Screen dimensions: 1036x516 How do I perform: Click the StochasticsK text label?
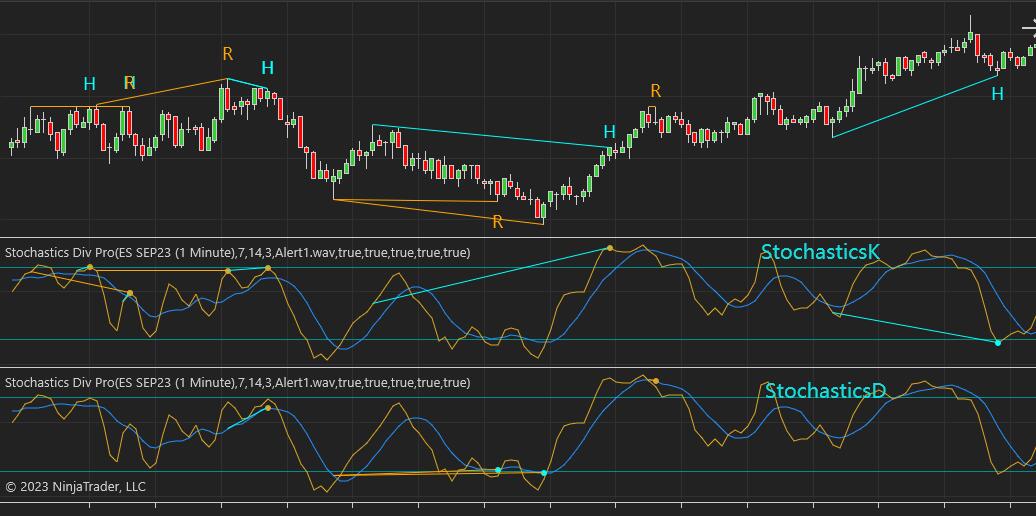(820, 252)
